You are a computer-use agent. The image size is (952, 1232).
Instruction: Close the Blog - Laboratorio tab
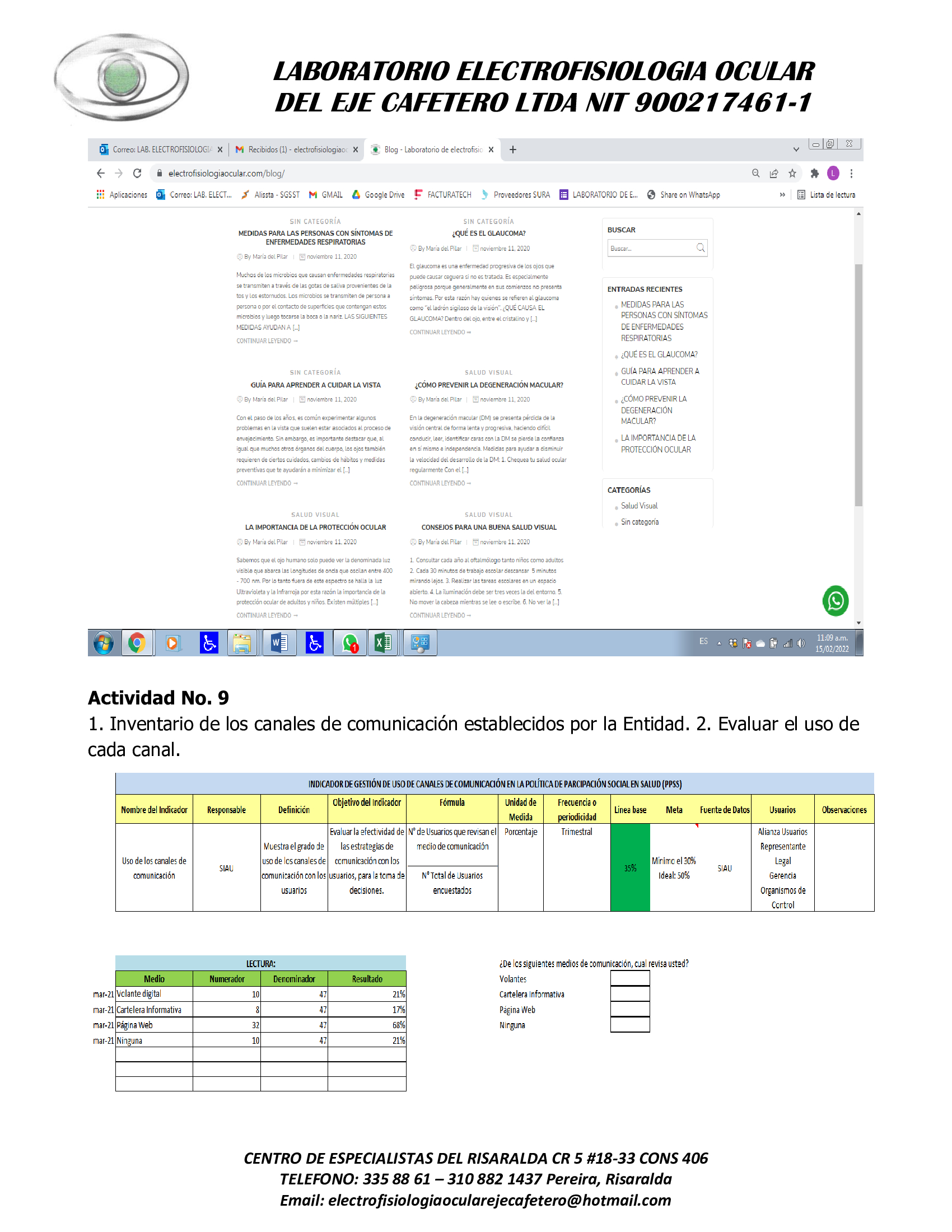pyautogui.click(x=491, y=150)
